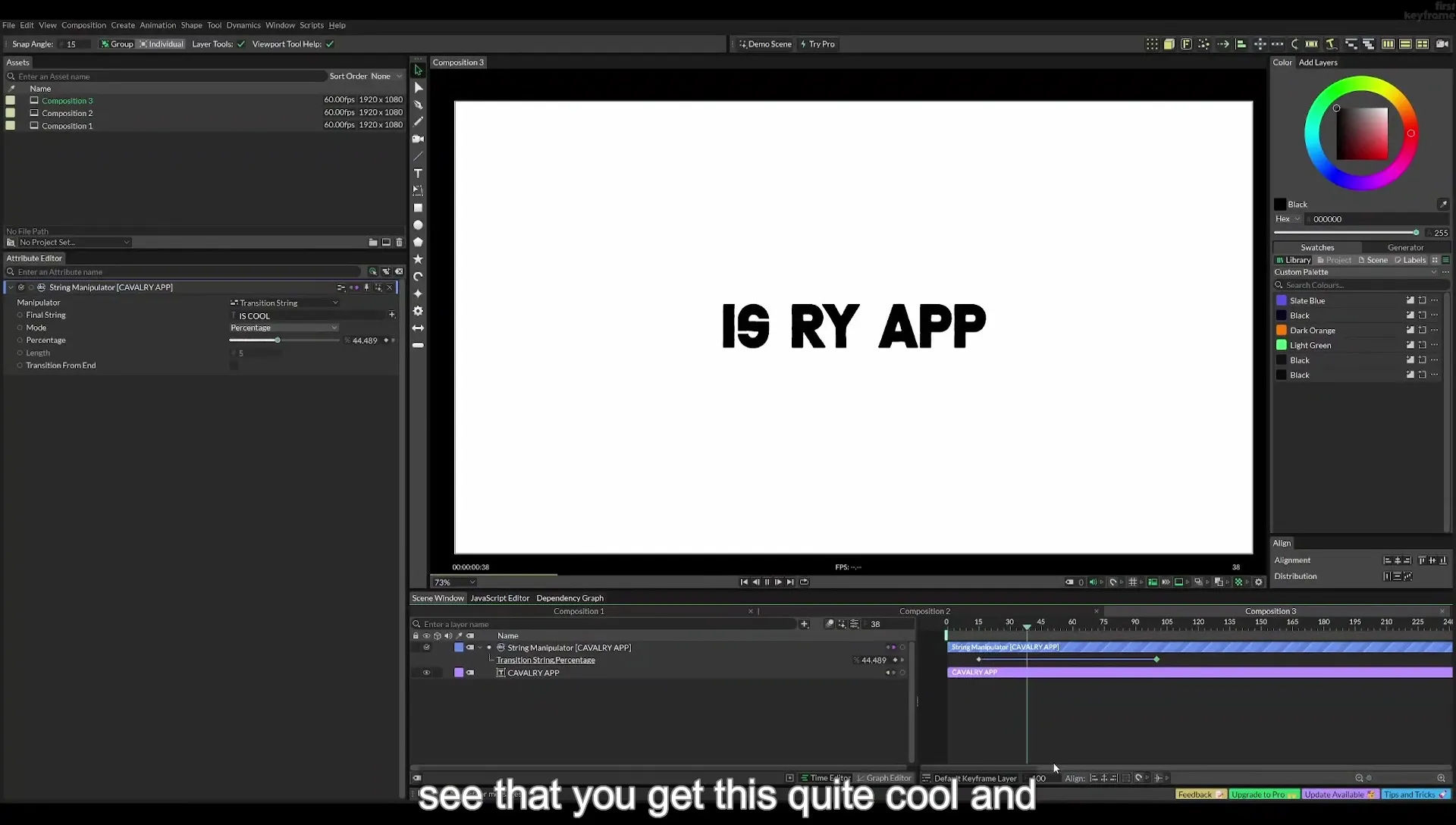Click the Try Pro button
The height and width of the screenshot is (825, 1456).
(x=817, y=44)
